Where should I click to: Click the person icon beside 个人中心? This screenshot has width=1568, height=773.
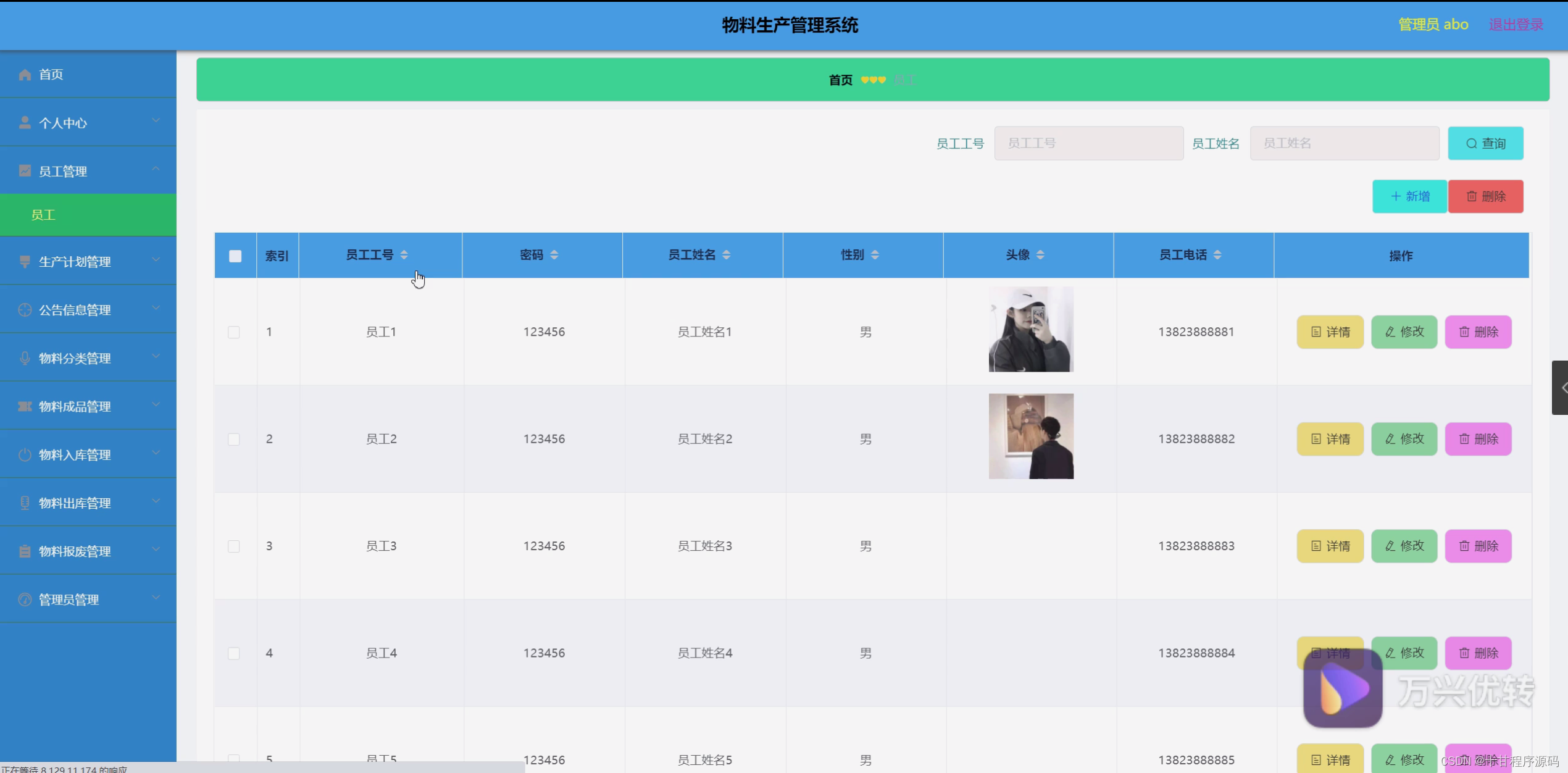[25, 123]
